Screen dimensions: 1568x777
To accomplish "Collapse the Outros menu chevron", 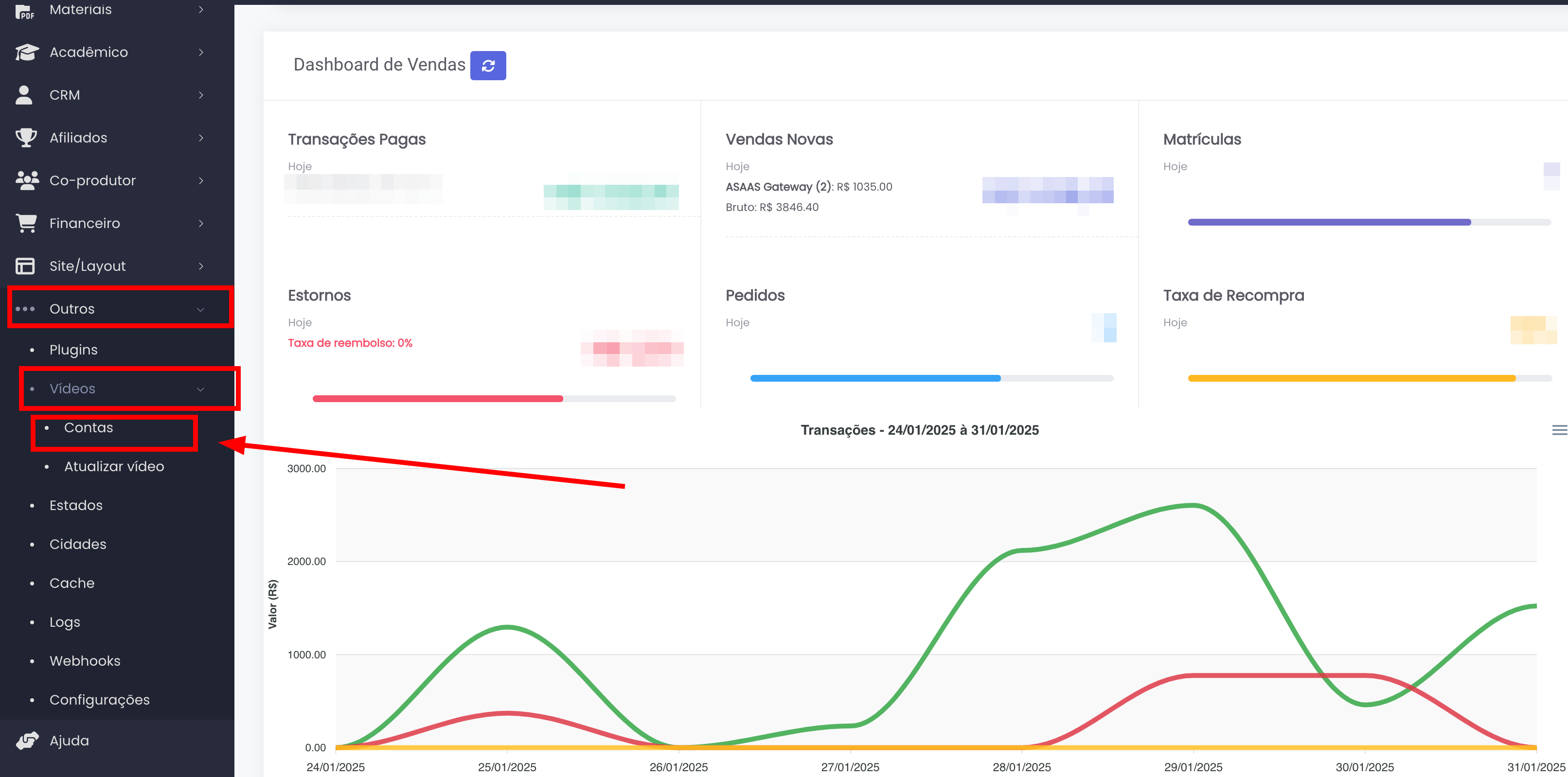I will click(200, 309).
